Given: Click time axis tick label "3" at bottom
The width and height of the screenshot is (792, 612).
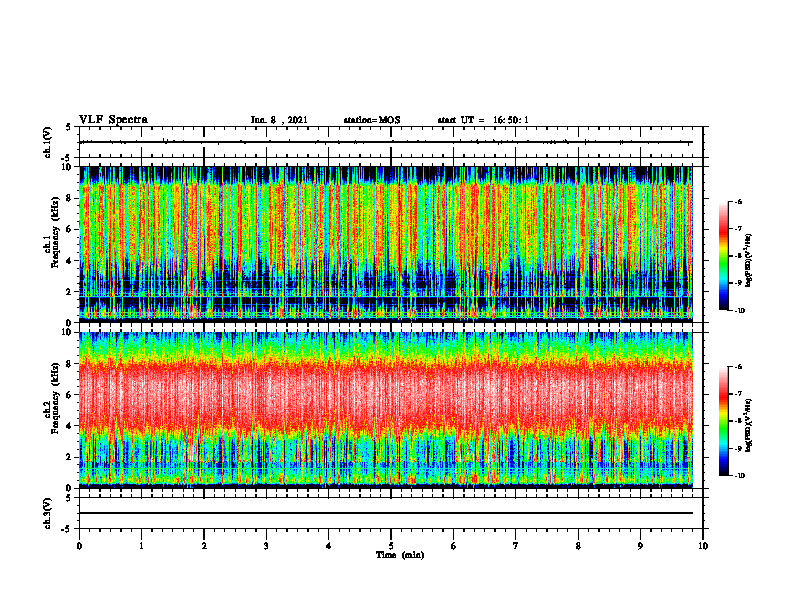Looking at the screenshot, I should pos(266,546).
